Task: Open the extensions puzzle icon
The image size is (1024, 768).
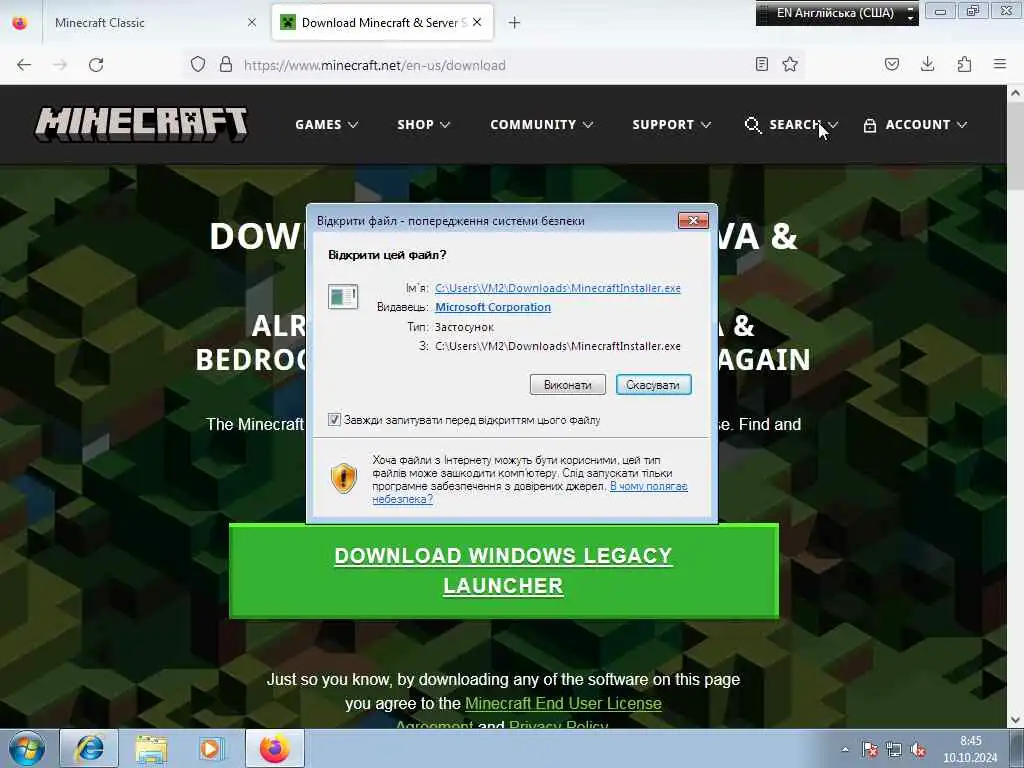Action: (964, 64)
